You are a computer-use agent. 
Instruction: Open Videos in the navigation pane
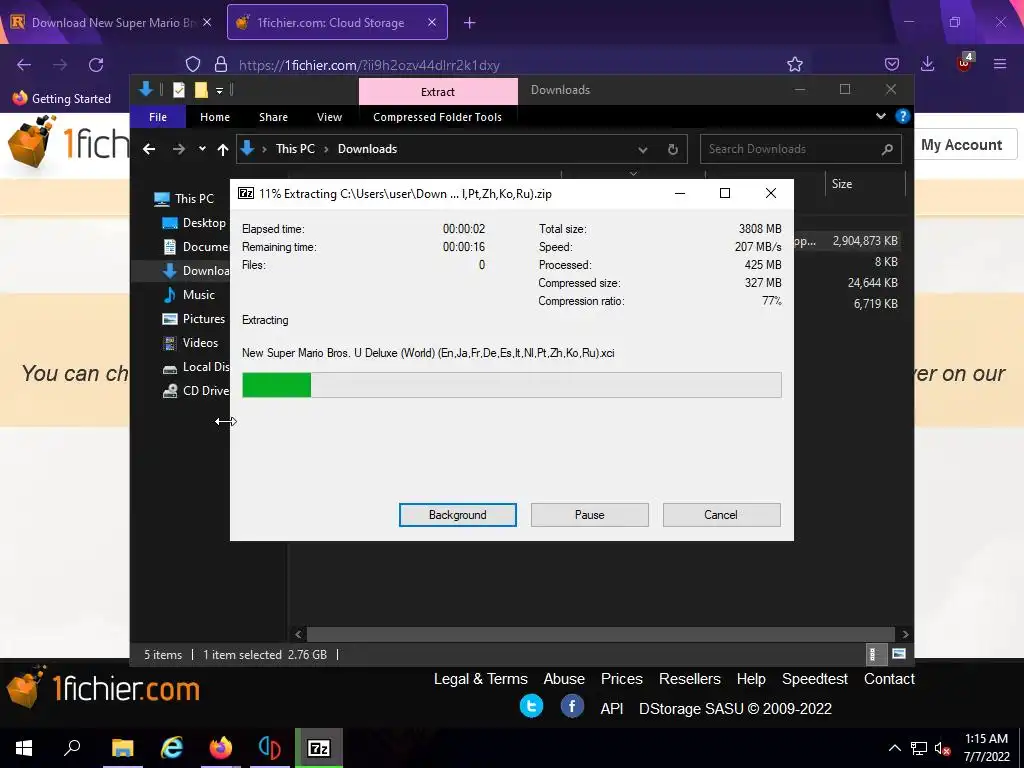tap(190, 343)
